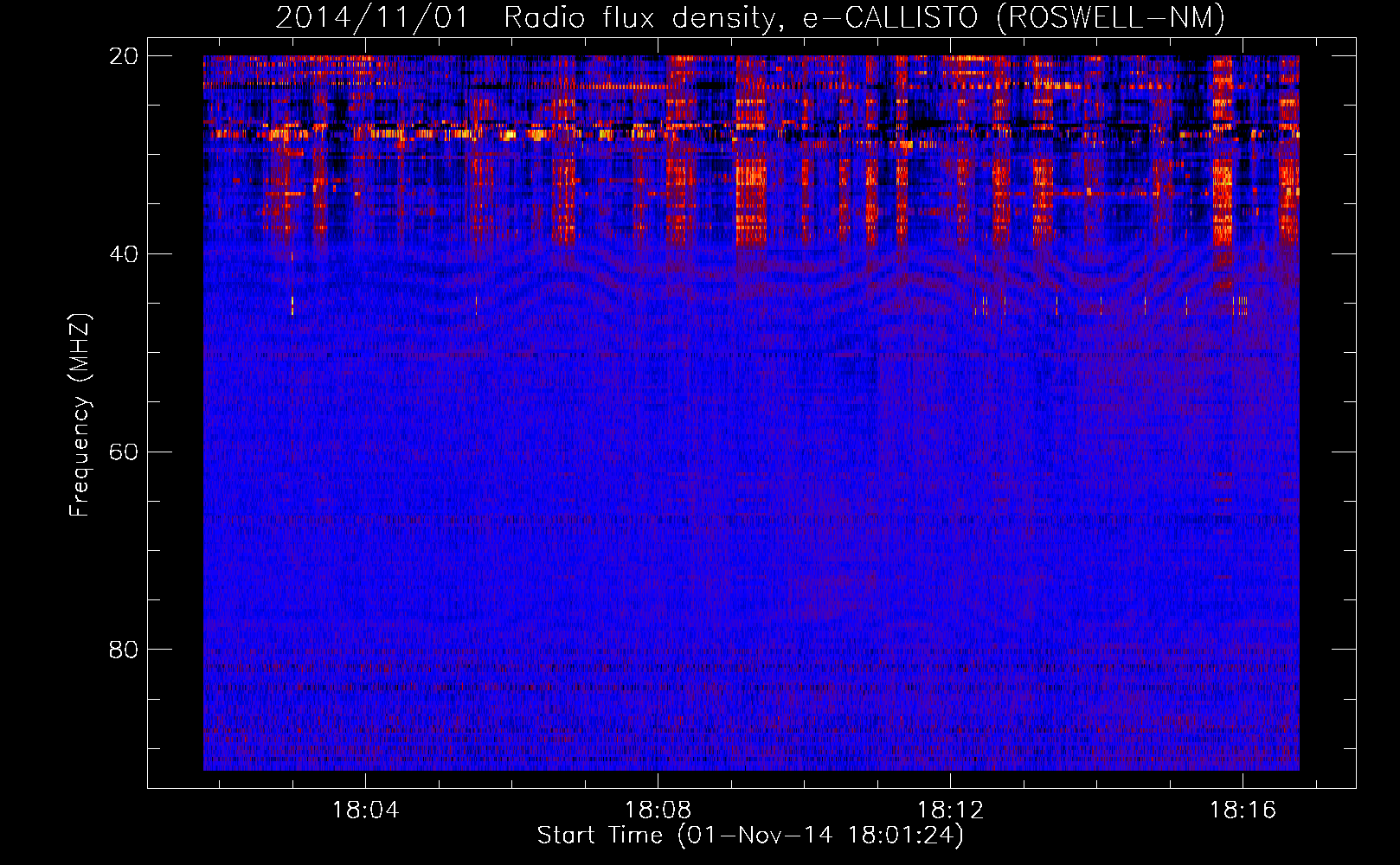Select the Frequency (MHZ) axis label

[80, 415]
